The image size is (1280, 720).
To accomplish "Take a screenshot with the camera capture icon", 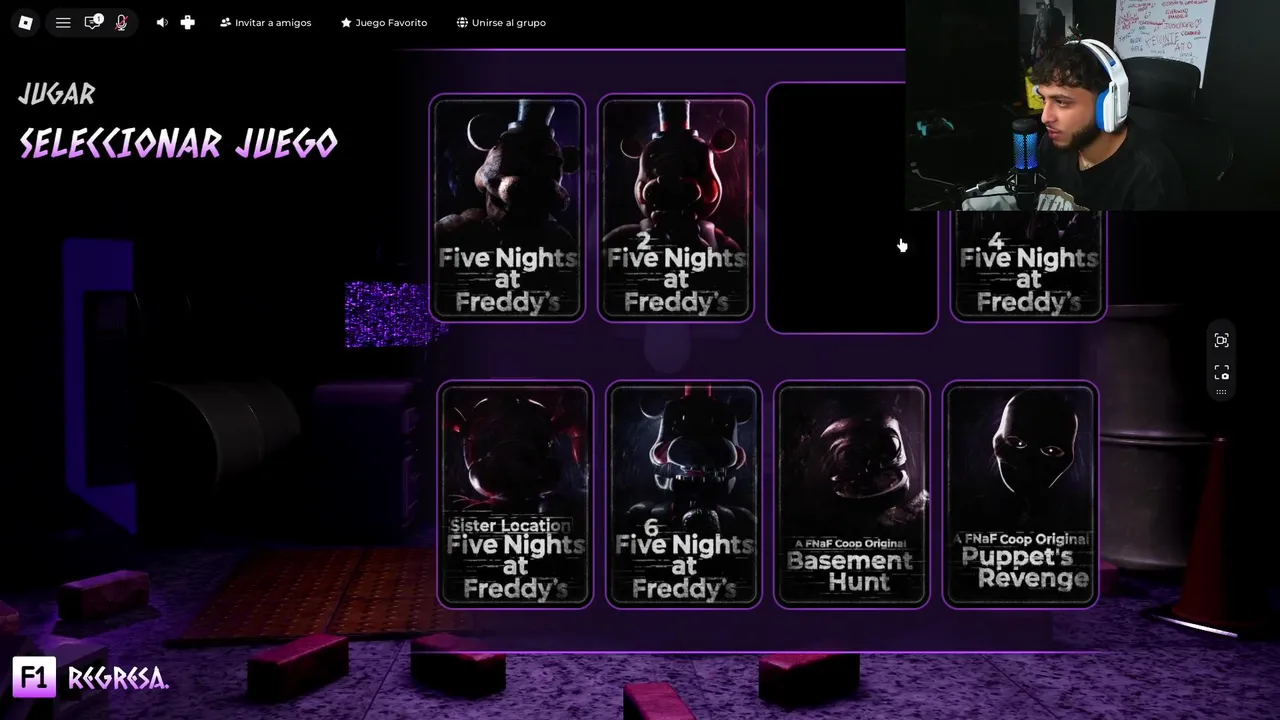I will click(1221, 372).
